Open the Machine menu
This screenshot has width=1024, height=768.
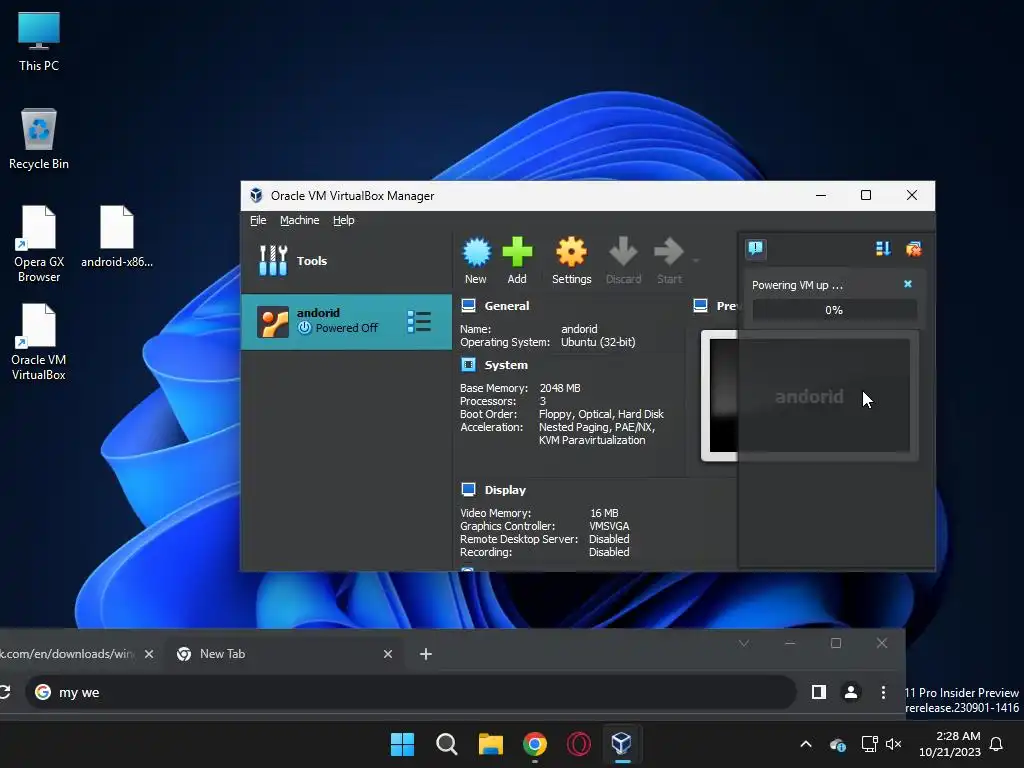point(300,220)
